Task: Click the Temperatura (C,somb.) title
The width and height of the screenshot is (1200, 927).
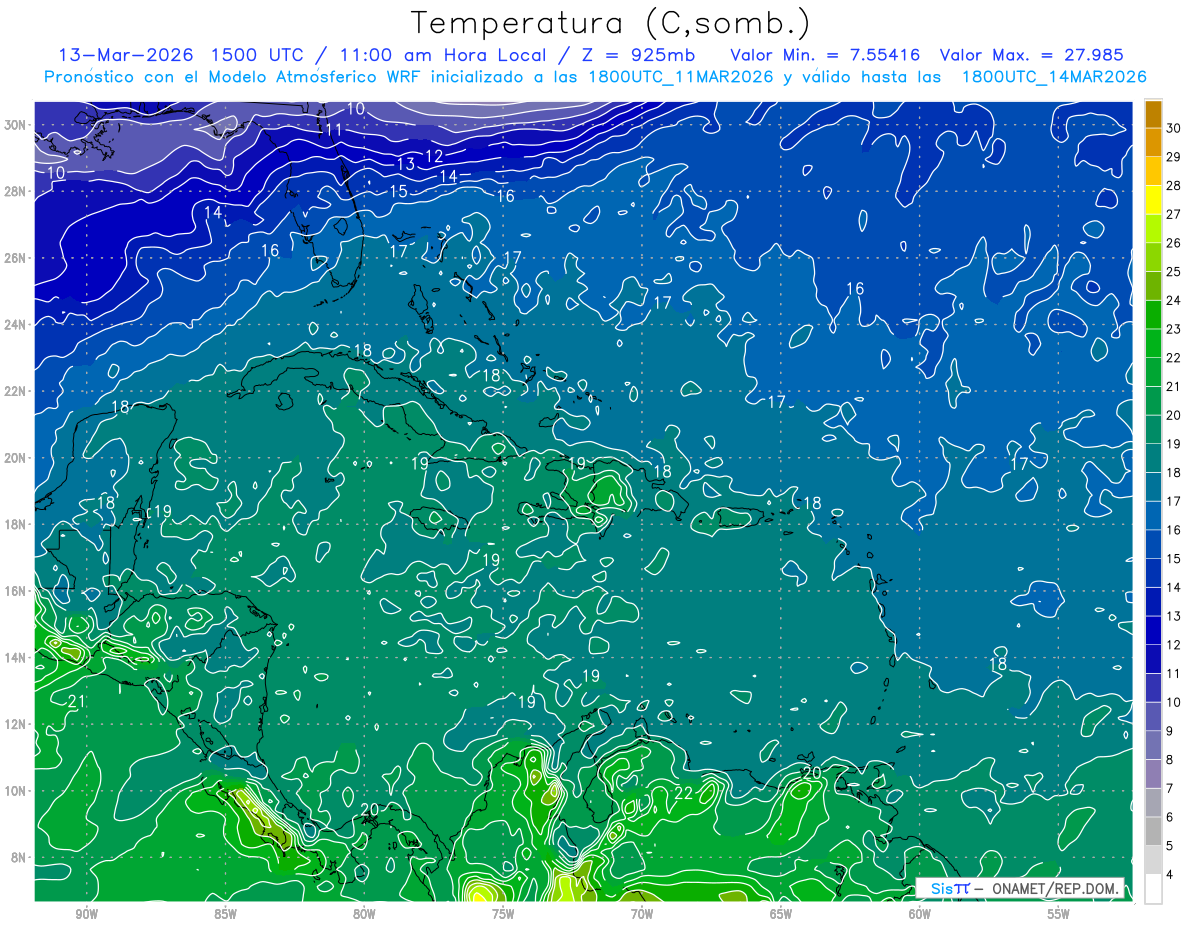Action: click(x=611, y=23)
